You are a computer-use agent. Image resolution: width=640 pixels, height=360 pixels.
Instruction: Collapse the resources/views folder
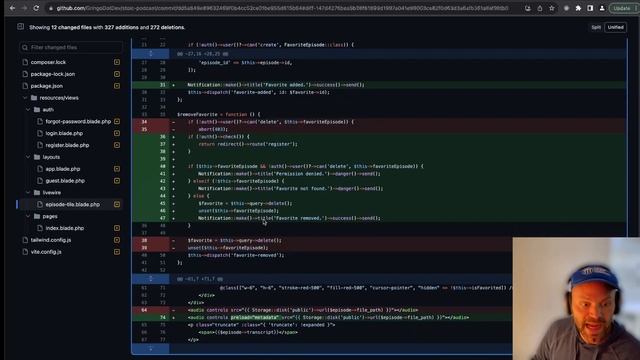25,98
